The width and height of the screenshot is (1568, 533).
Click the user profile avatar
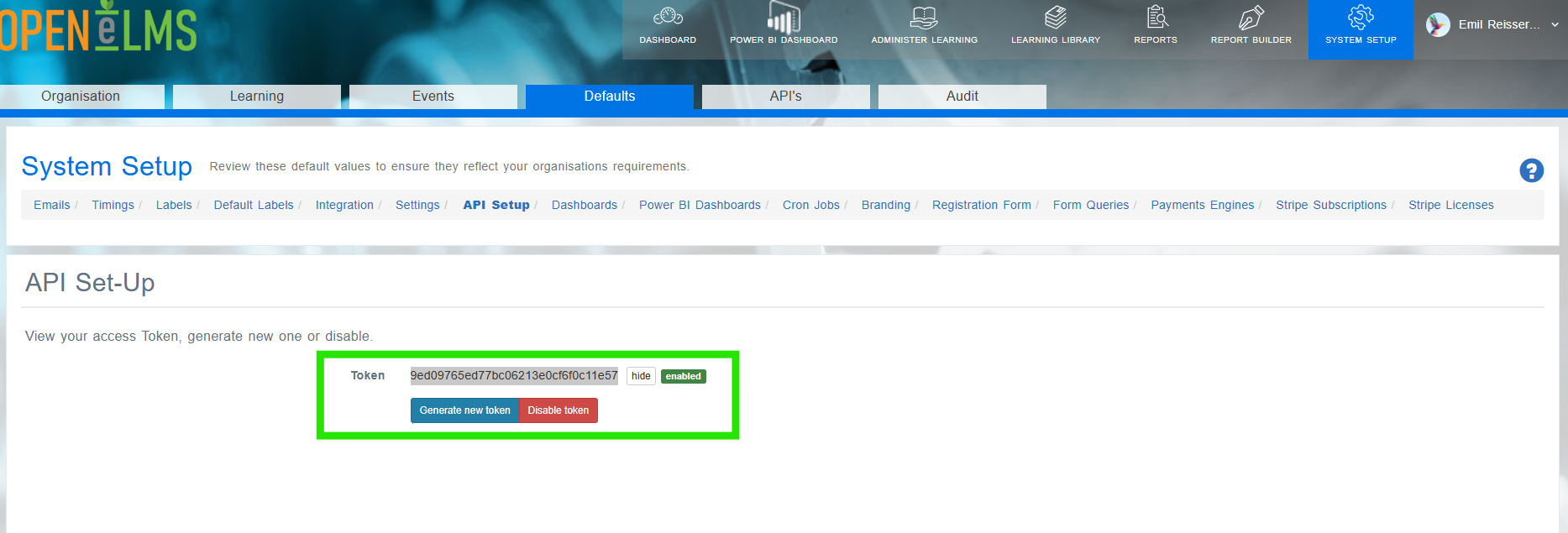click(x=1438, y=25)
